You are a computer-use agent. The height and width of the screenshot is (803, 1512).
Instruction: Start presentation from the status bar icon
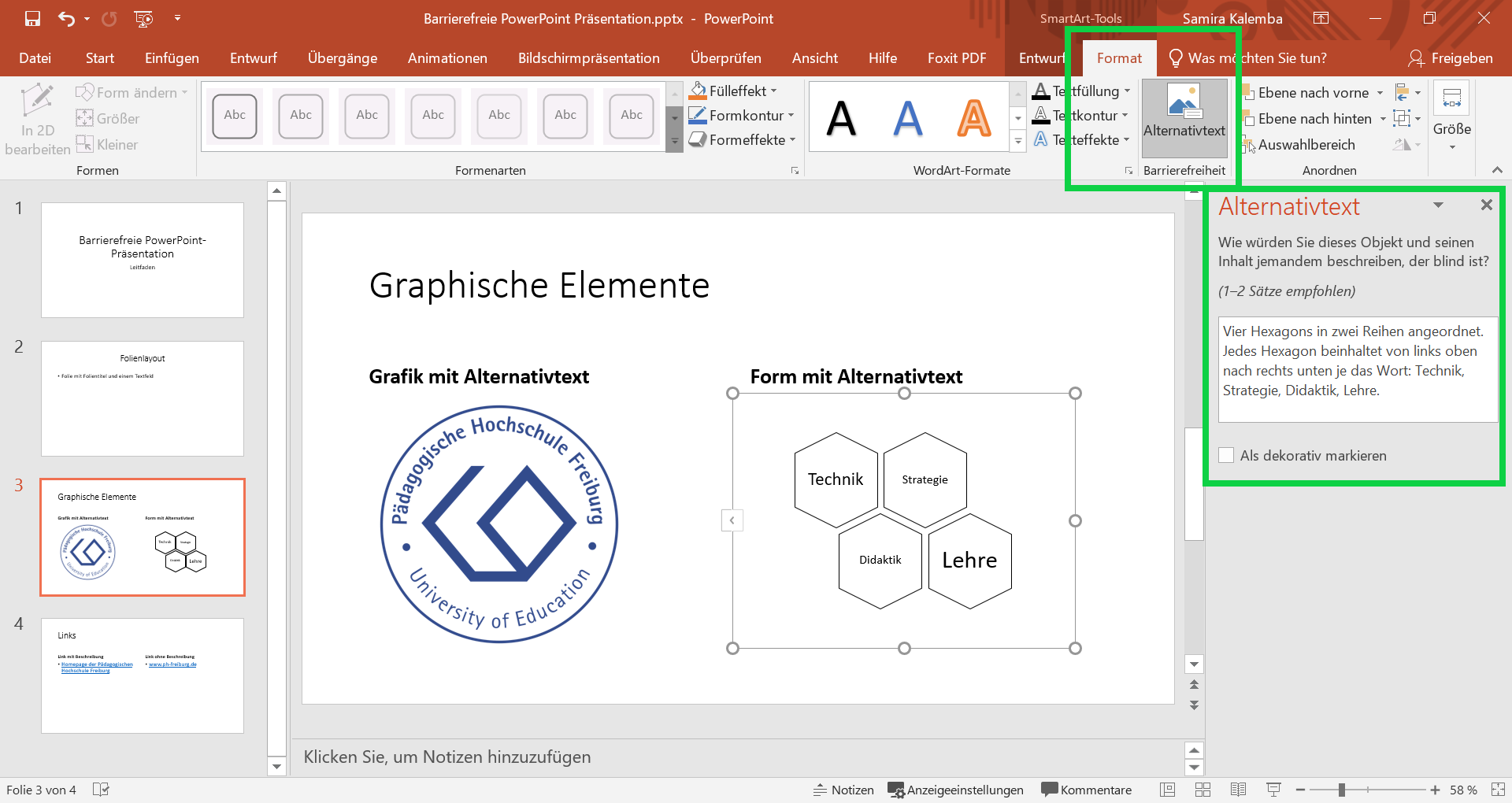pyautogui.click(x=1273, y=790)
